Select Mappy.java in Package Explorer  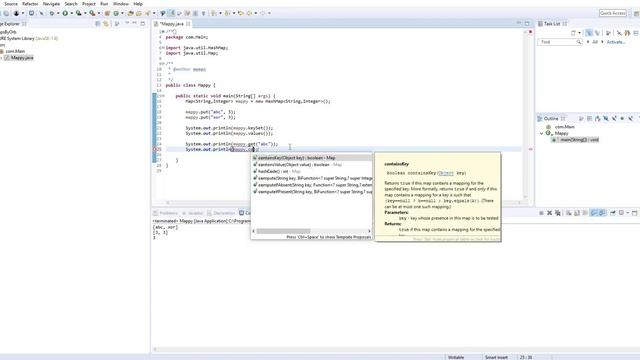[x=19, y=58]
